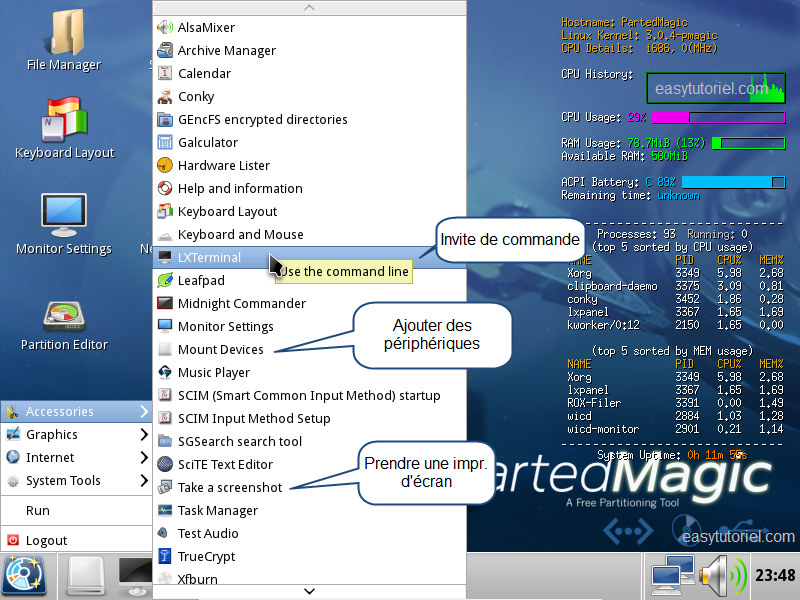
Task: Open SCIM Input Method Setup
Action: [309, 418]
